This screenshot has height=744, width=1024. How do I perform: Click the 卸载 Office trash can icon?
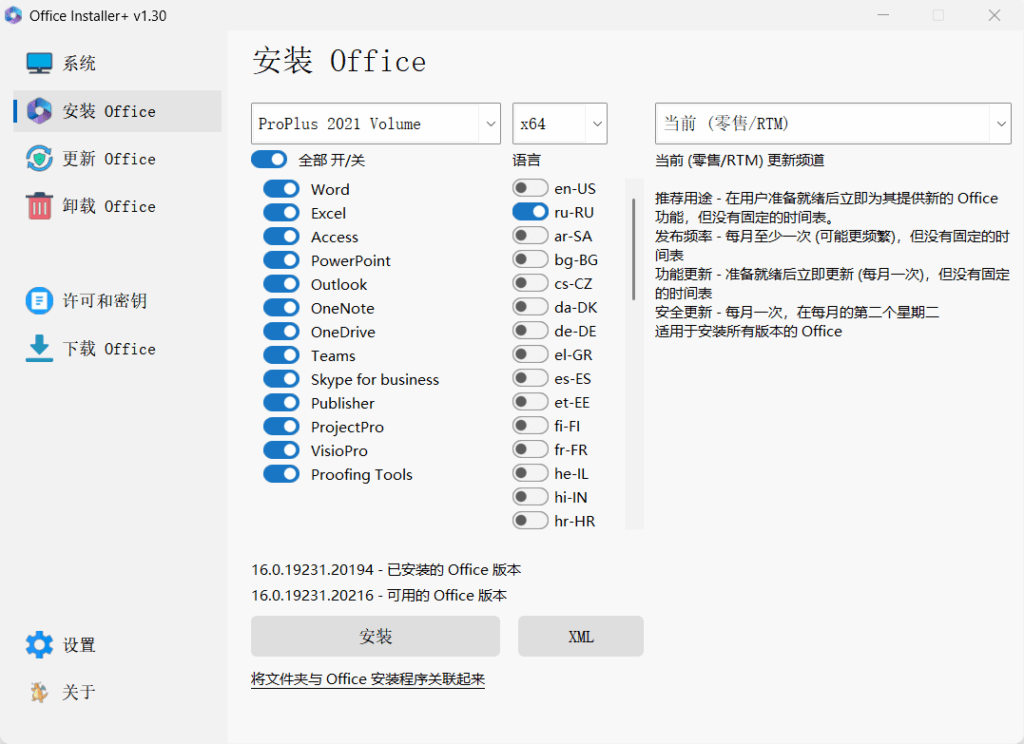tap(37, 206)
